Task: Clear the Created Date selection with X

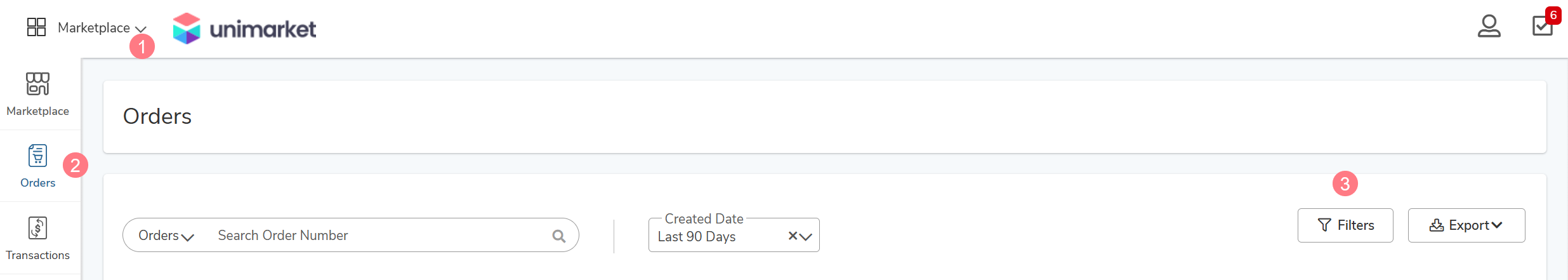Action: click(x=793, y=236)
